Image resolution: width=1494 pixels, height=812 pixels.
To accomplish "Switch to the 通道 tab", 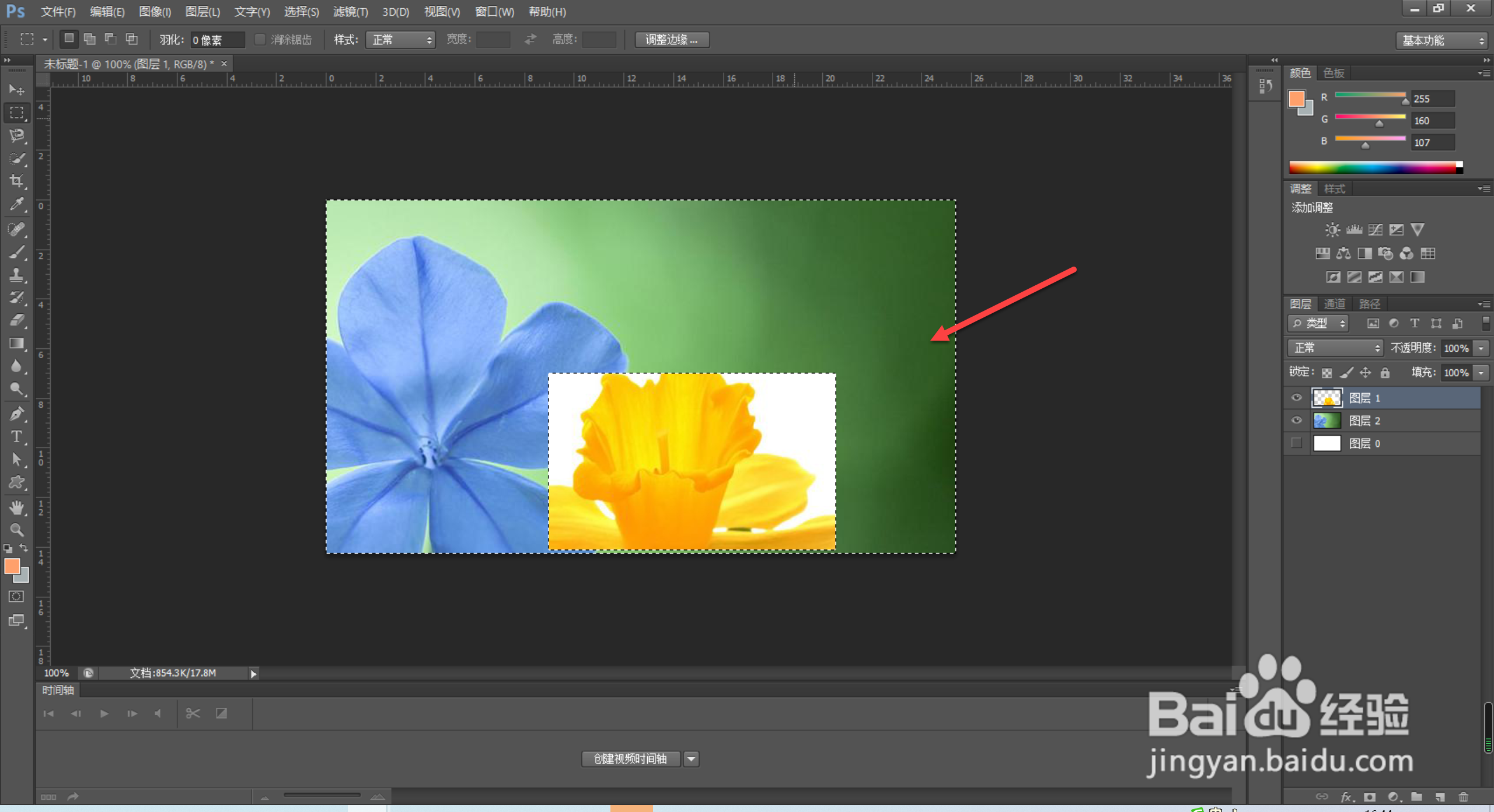I will click(1334, 304).
